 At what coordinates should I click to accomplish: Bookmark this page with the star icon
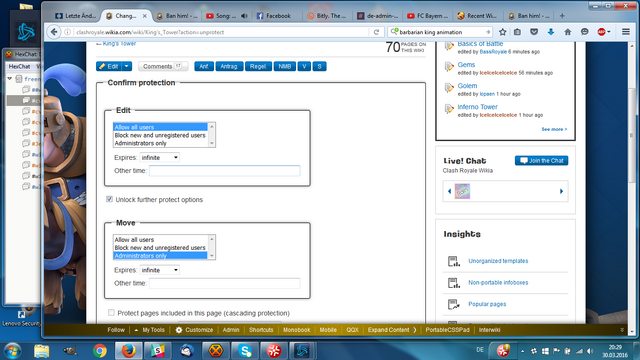click(502, 32)
